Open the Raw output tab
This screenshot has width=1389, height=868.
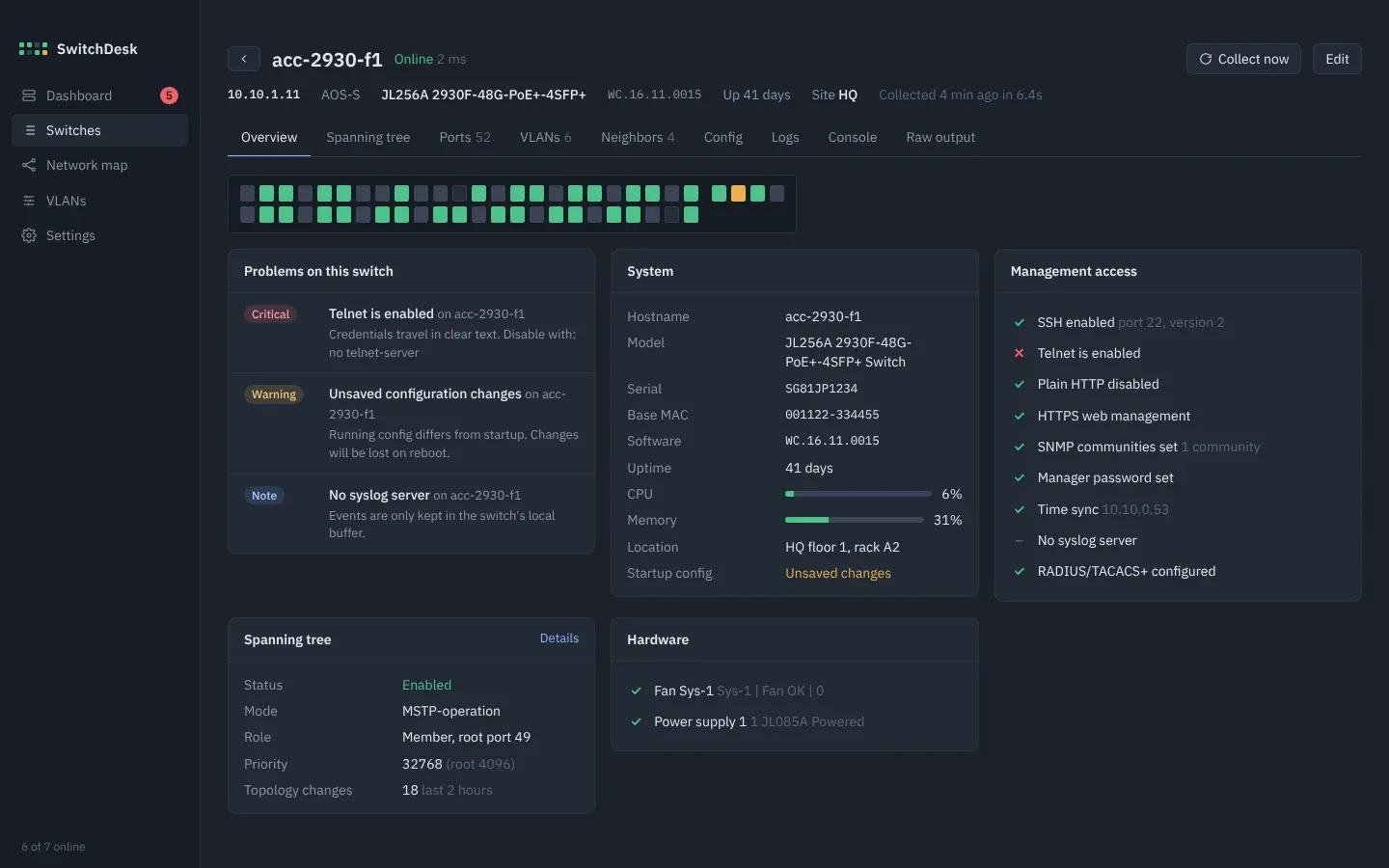(x=940, y=137)
